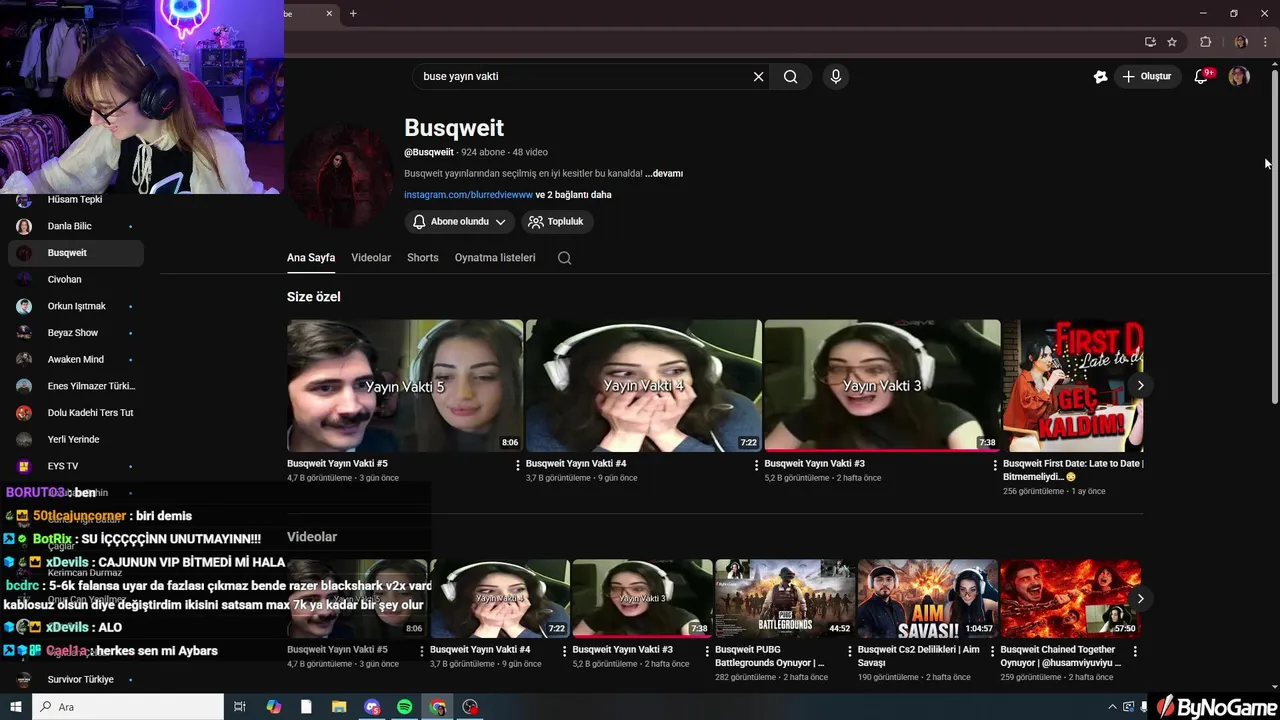
Task: Switch to Ana Sayfa tab
Action: (311, 258)
